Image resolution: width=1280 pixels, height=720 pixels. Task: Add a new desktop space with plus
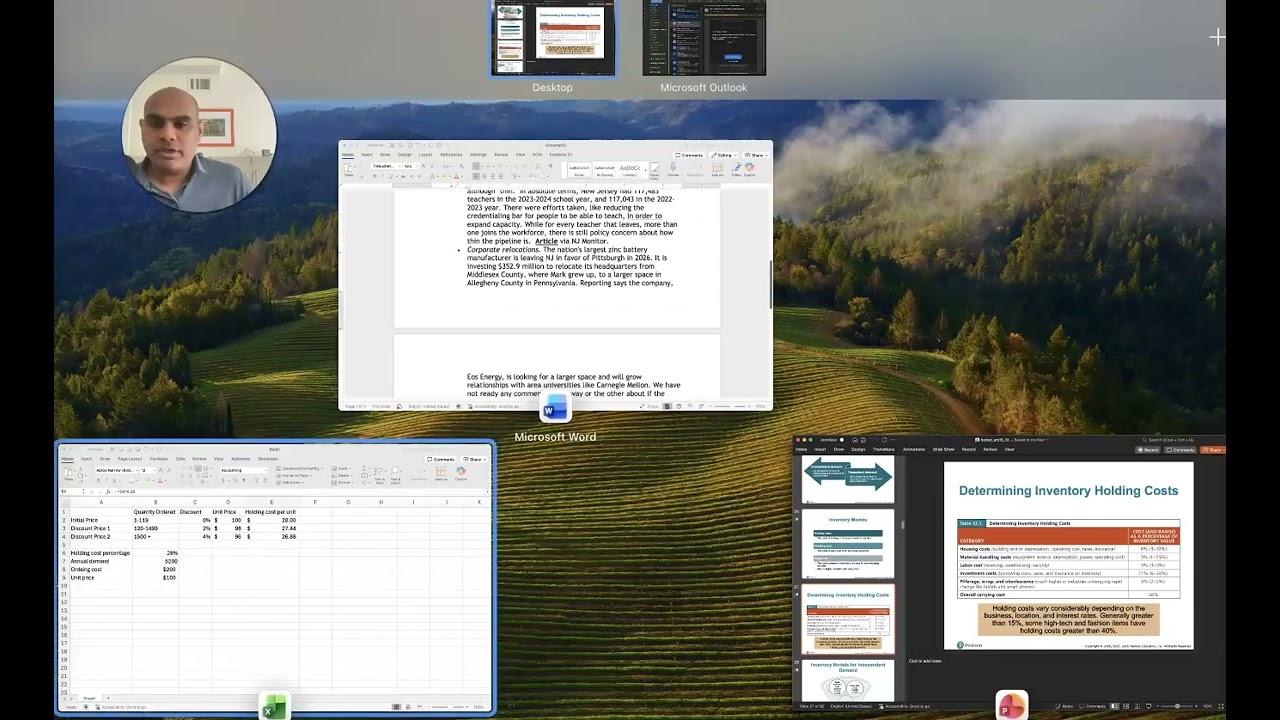(x=1217, y=37)
